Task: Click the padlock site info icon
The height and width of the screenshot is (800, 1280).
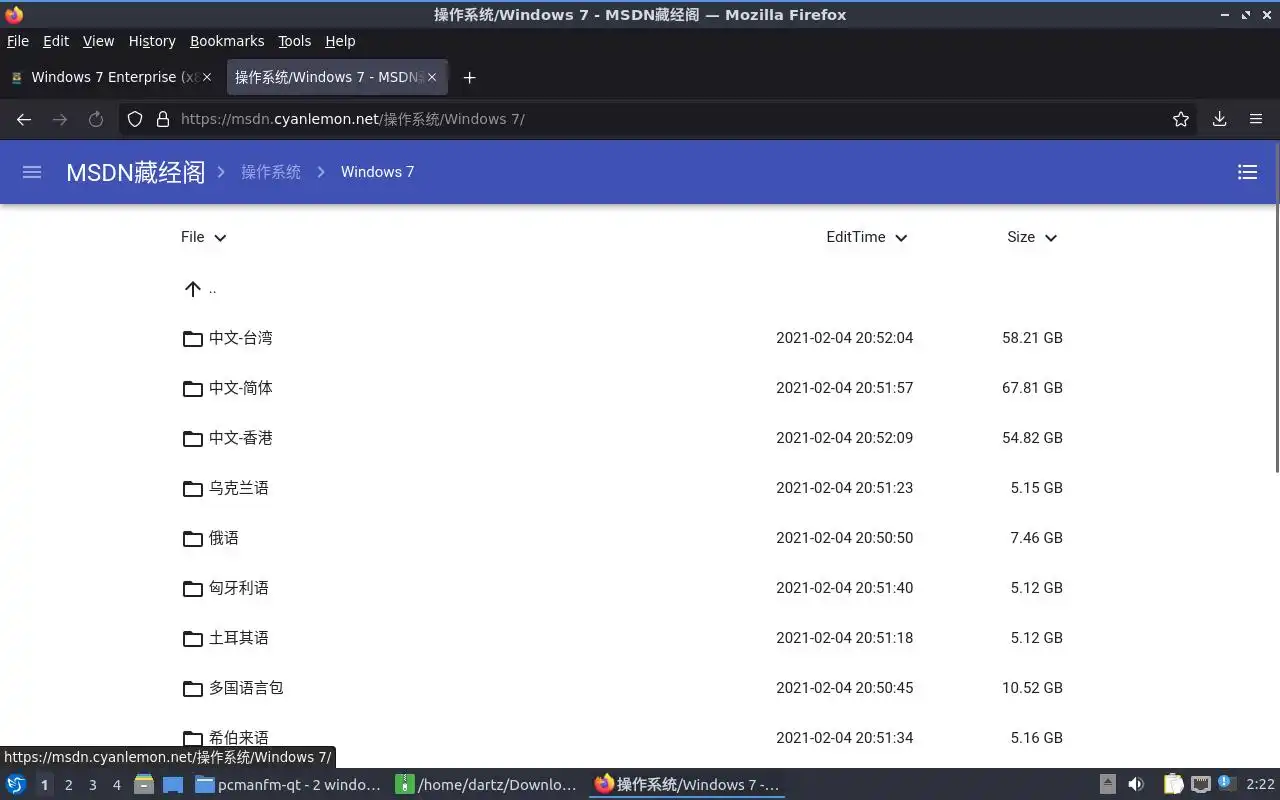Action: pos(163,119)
